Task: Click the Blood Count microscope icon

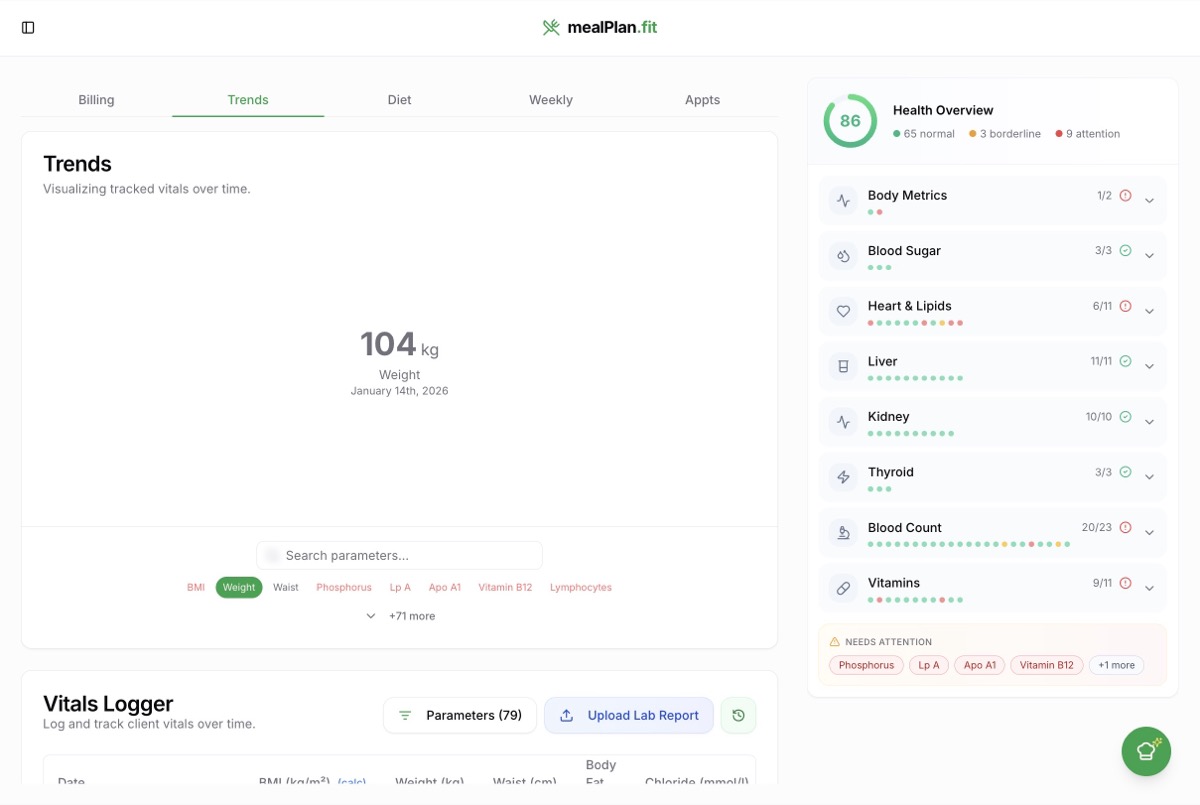Action: pyautogui.click(x=843, y=533)
